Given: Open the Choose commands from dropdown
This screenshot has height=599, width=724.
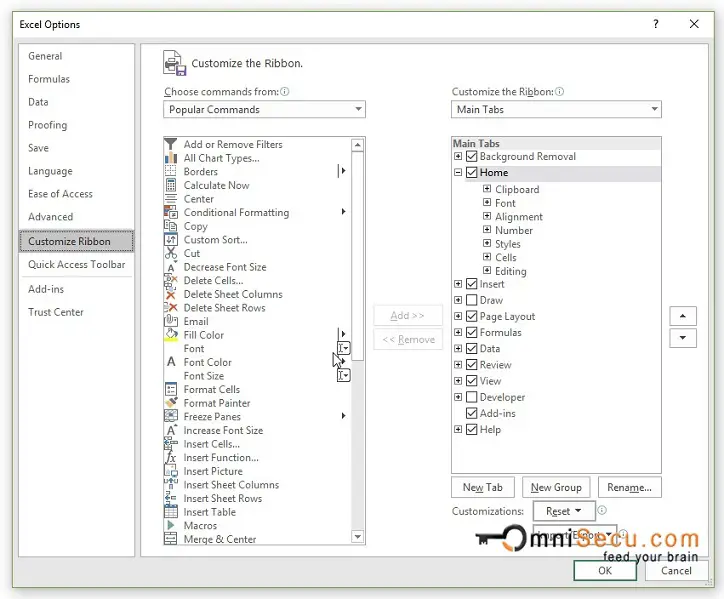Looking at the screenshot, I should click(264, 109).
